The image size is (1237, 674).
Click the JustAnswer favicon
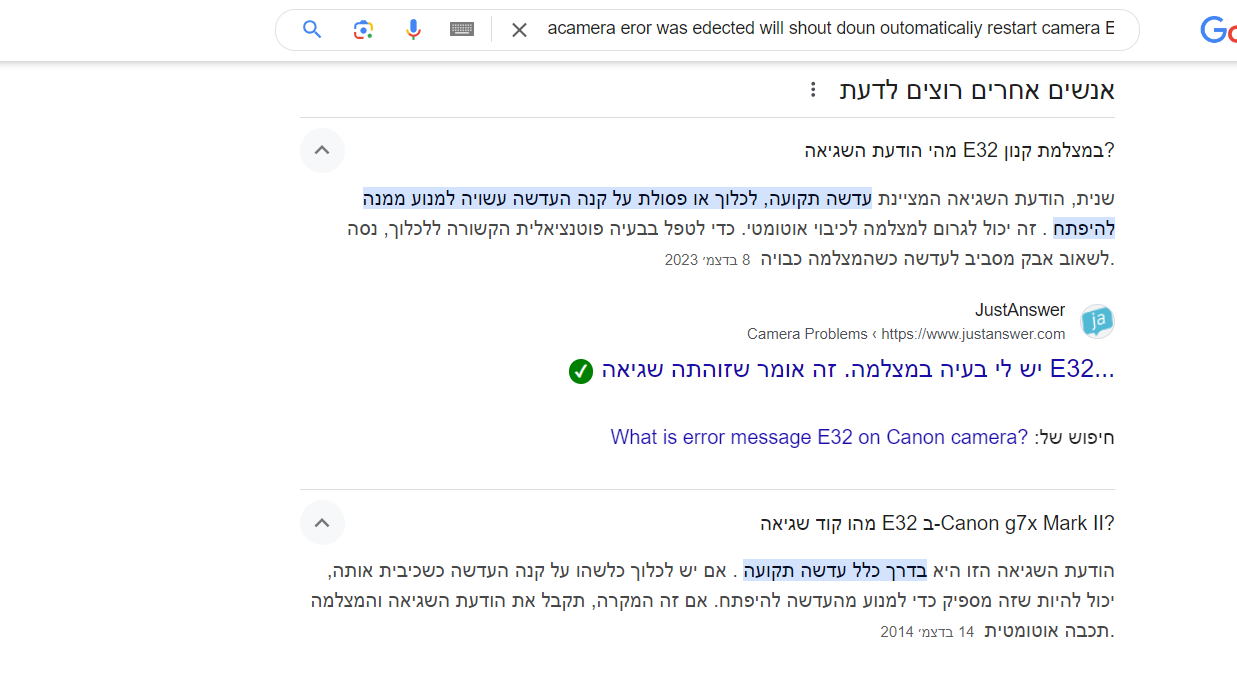click(x=1097, y=321)
